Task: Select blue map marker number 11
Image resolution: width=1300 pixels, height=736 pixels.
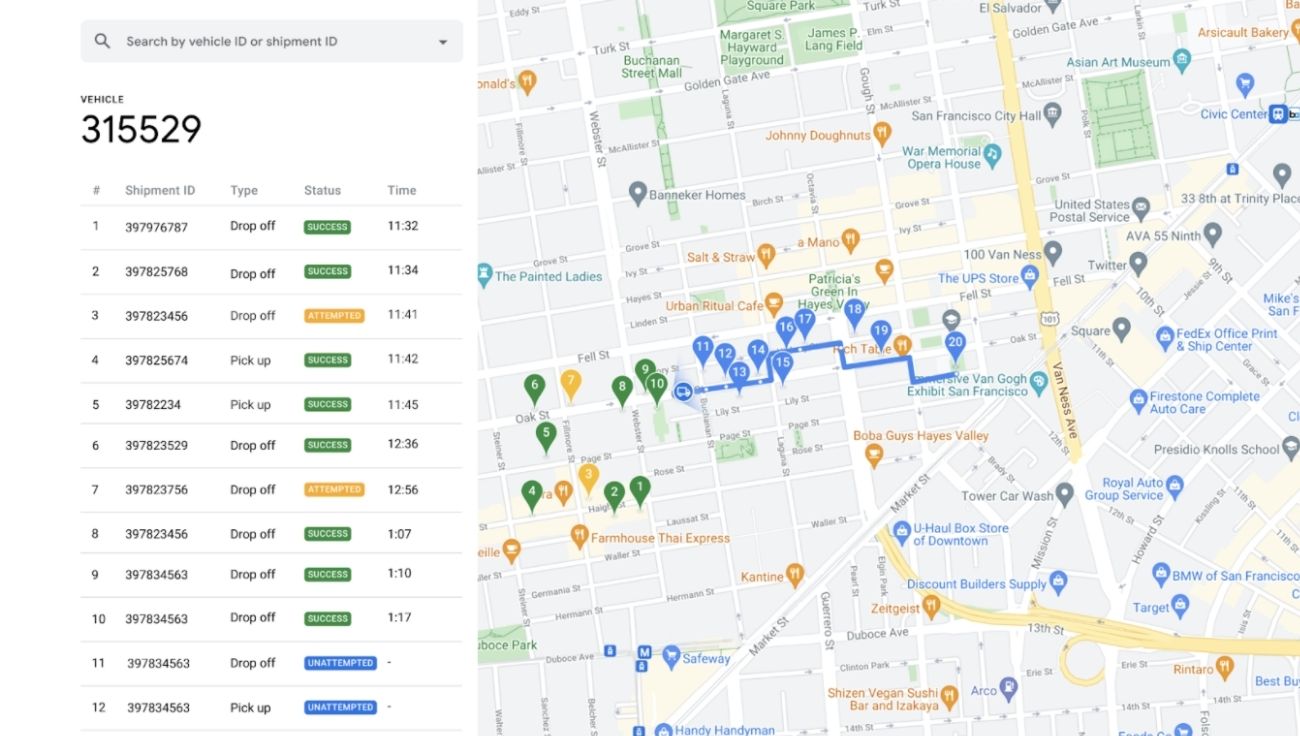Action: coord(703,350)
